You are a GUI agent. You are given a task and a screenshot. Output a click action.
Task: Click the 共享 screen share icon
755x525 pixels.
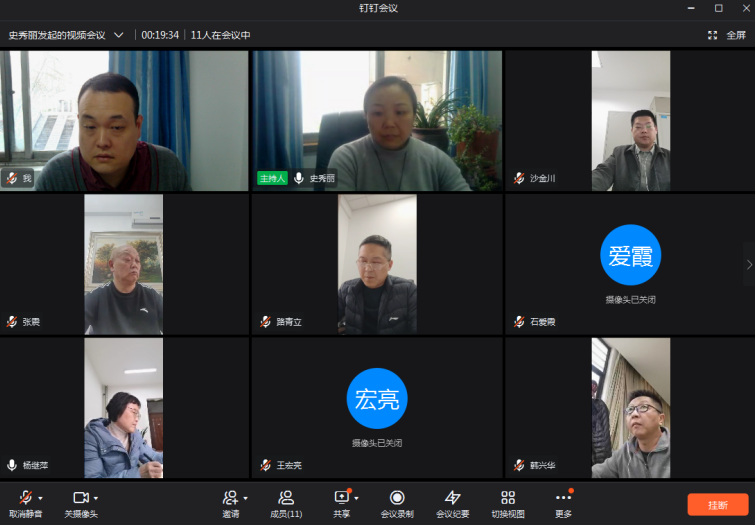(x=341, y=498)
